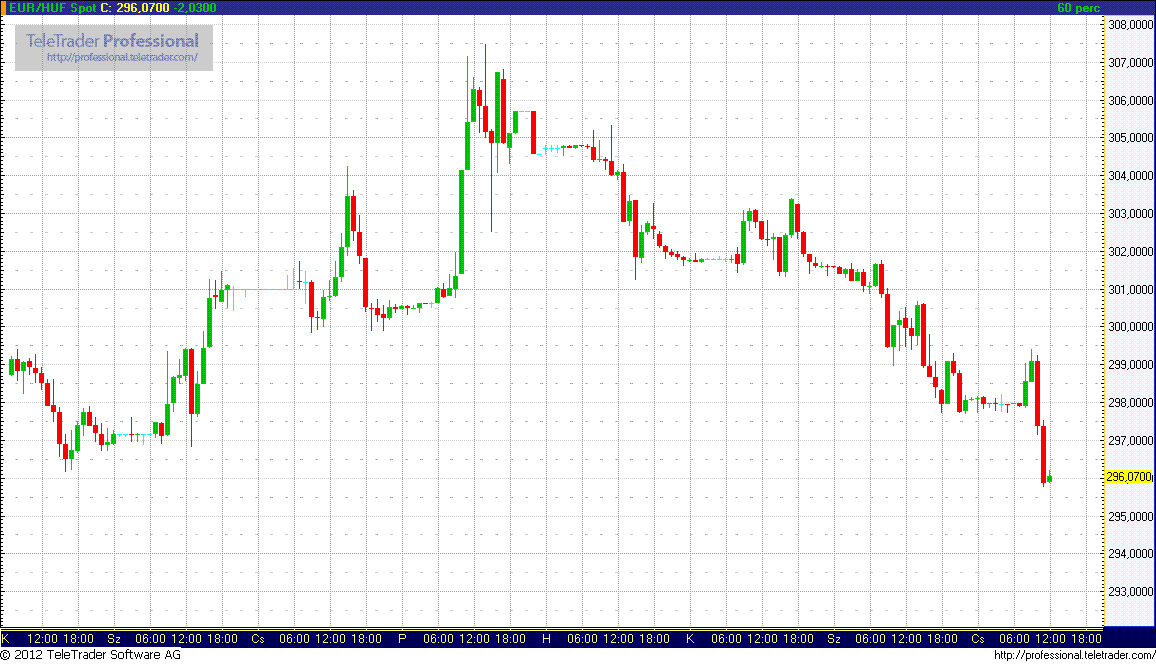Click the EUR/HUF Spot title text
Image resolution: width=1156 pixels, height=664 pixels.
[x=52, y=7]
